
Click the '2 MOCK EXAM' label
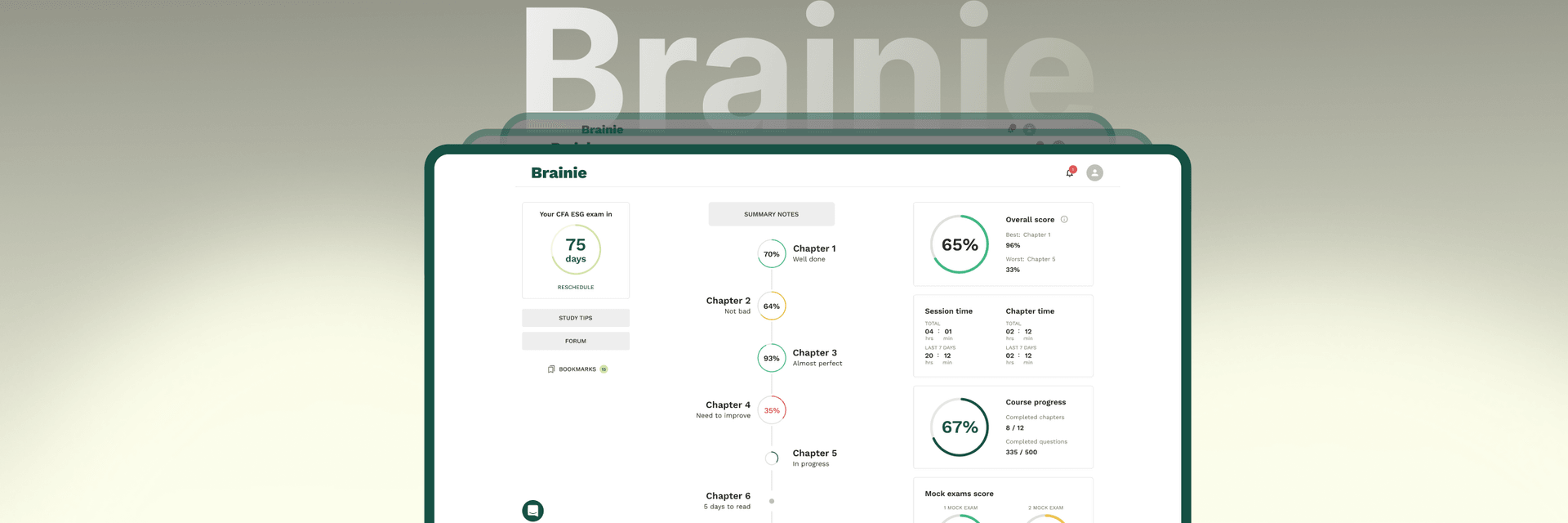(1045, 507)
